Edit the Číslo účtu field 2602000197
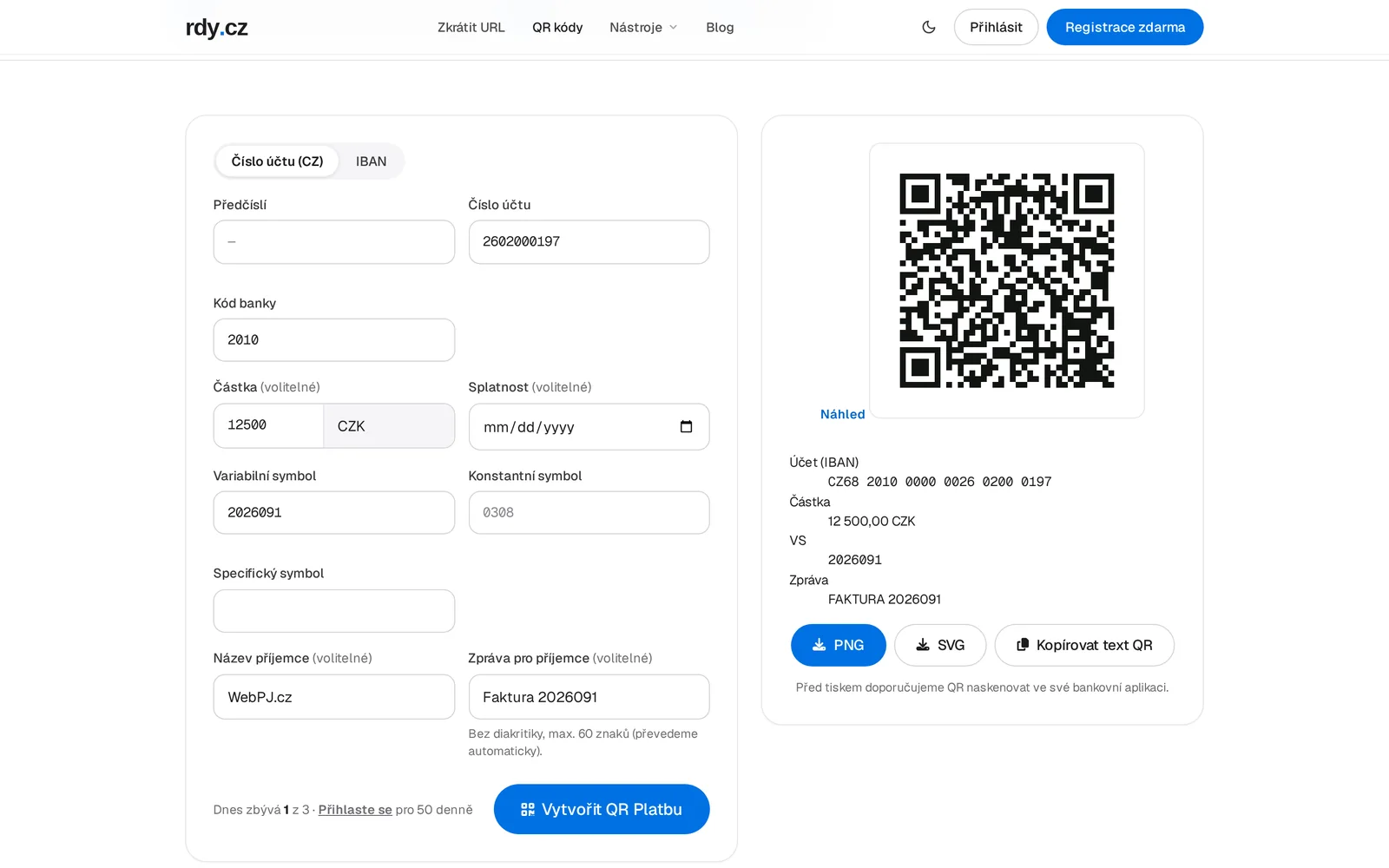Screen dimensions: 1389x868 coord(589,241)
